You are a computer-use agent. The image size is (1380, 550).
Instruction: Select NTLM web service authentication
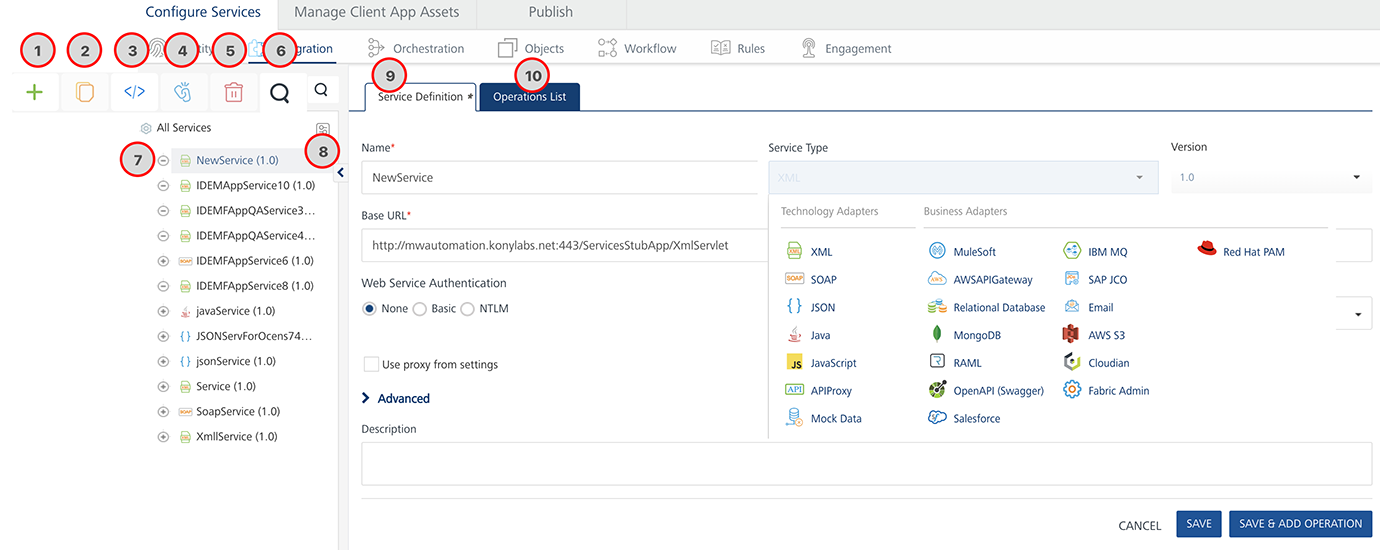[467, 309]
